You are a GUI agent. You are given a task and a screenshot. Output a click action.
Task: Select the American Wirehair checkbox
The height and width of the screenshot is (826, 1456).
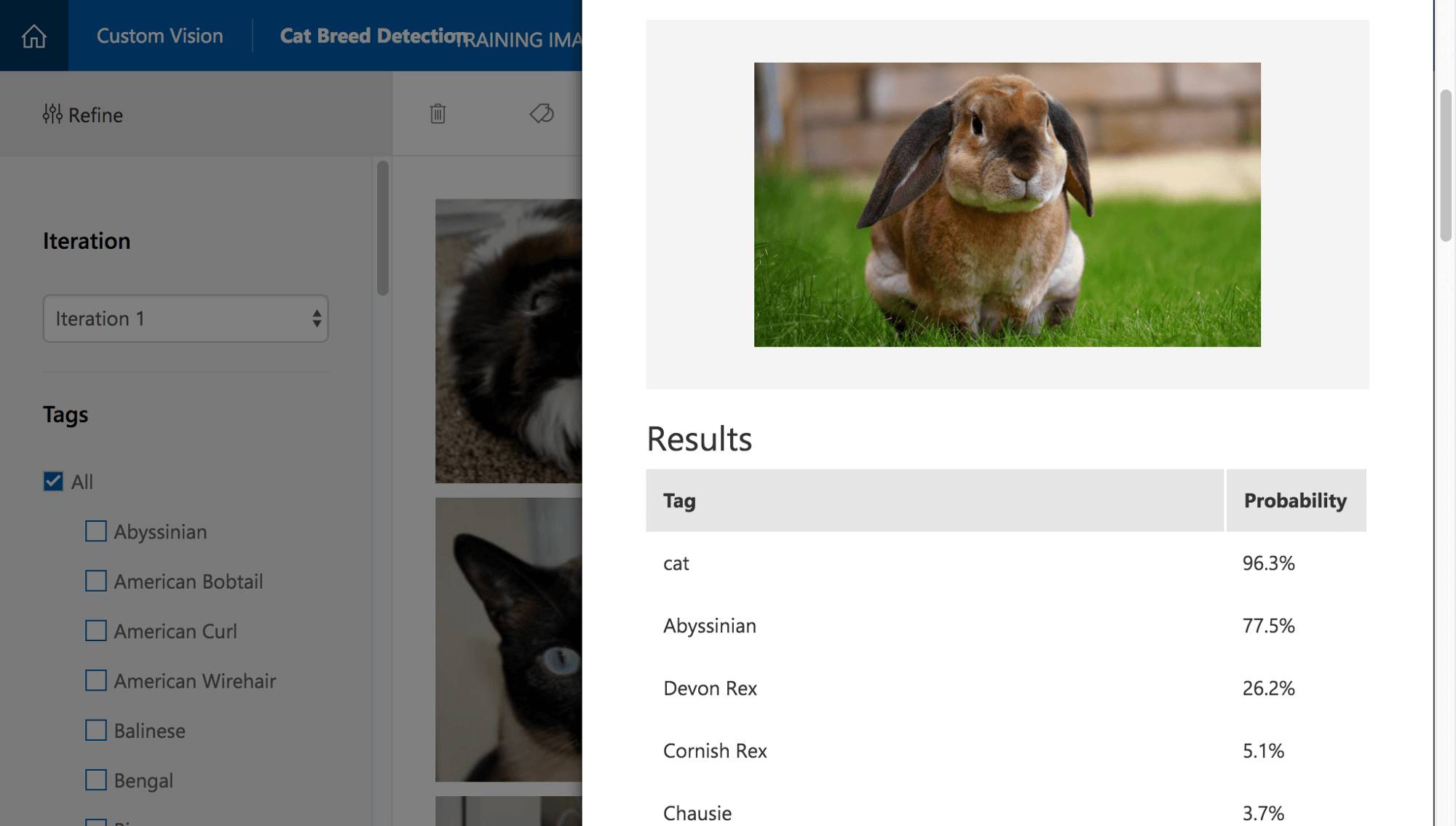point(96,680)
